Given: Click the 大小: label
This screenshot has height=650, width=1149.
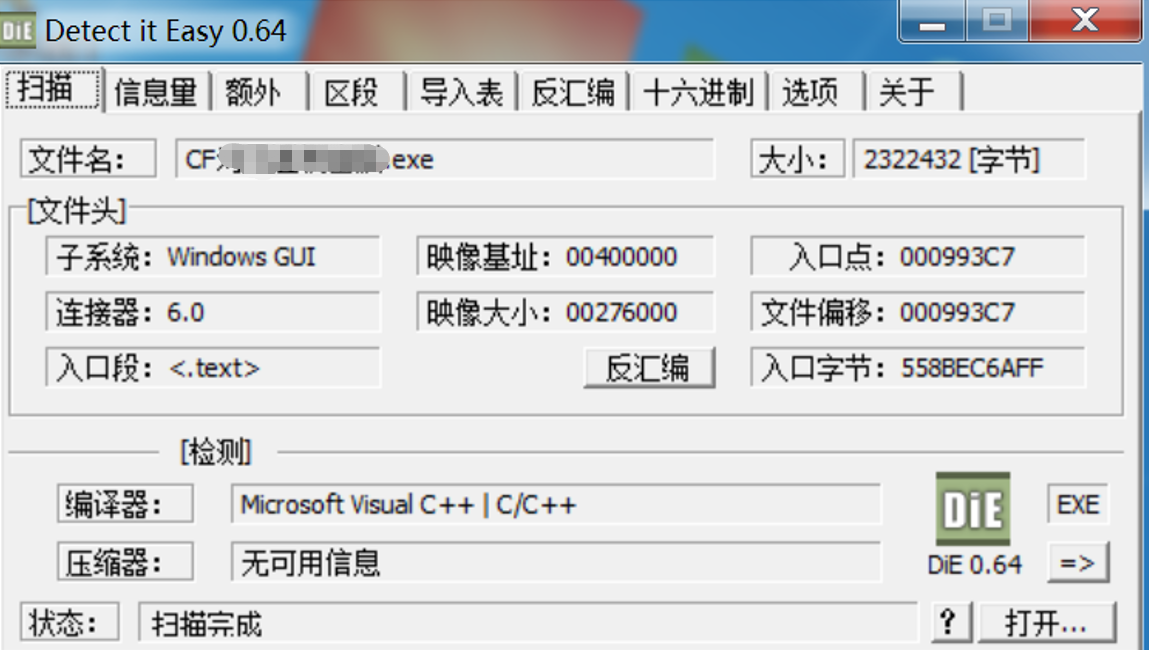Looking at the screenshot, I should point(798,159).
